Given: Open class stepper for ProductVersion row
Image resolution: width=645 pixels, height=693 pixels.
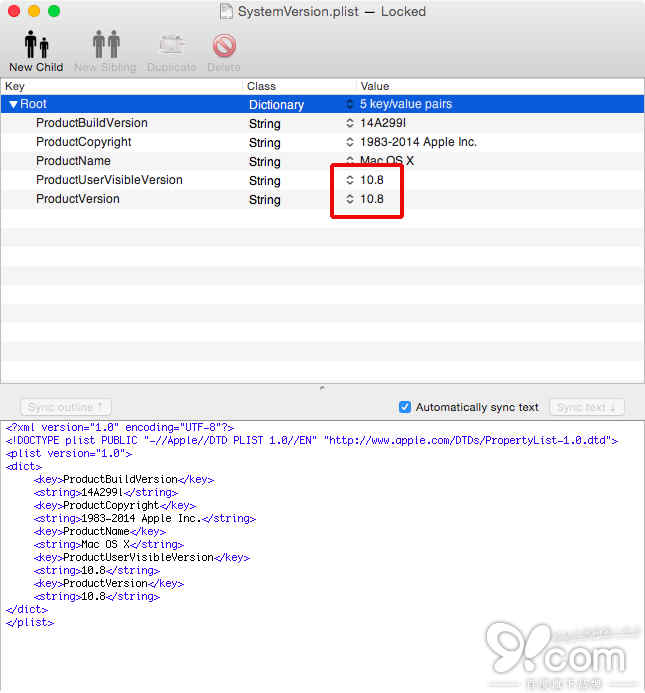Looking at the screenshot, I should click(350, 199).
